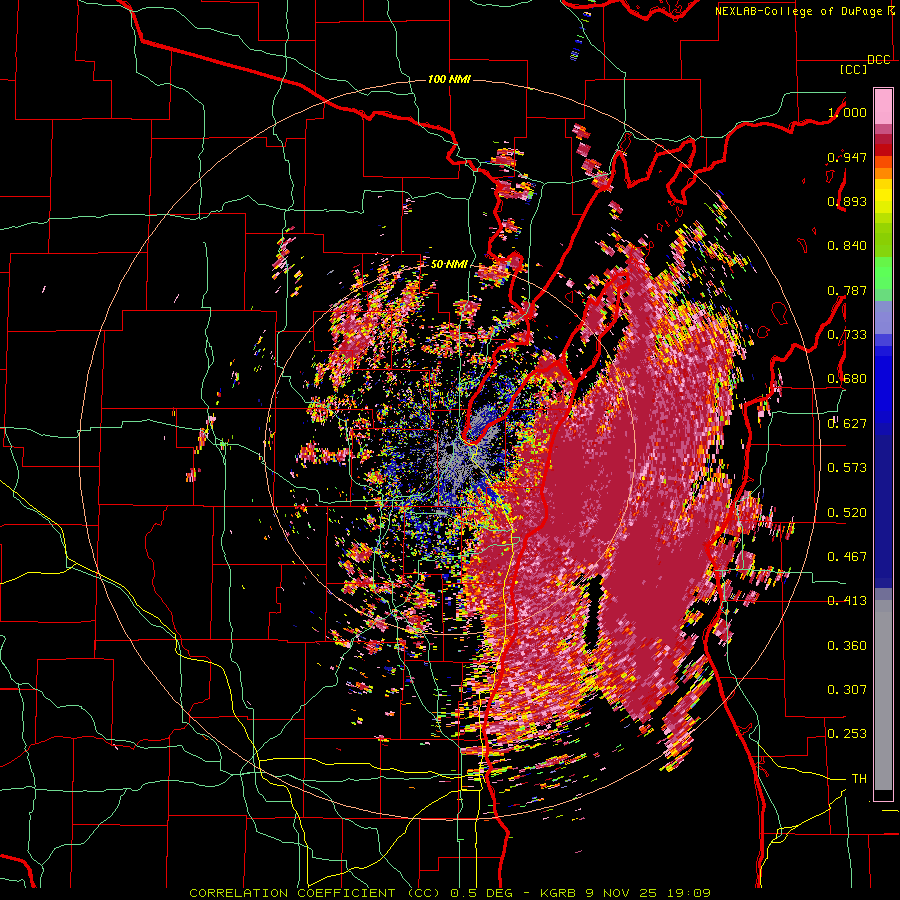Pick the light pink color band beside 1.000
This screenshot has height=900, width=900.
coord(883,106)
